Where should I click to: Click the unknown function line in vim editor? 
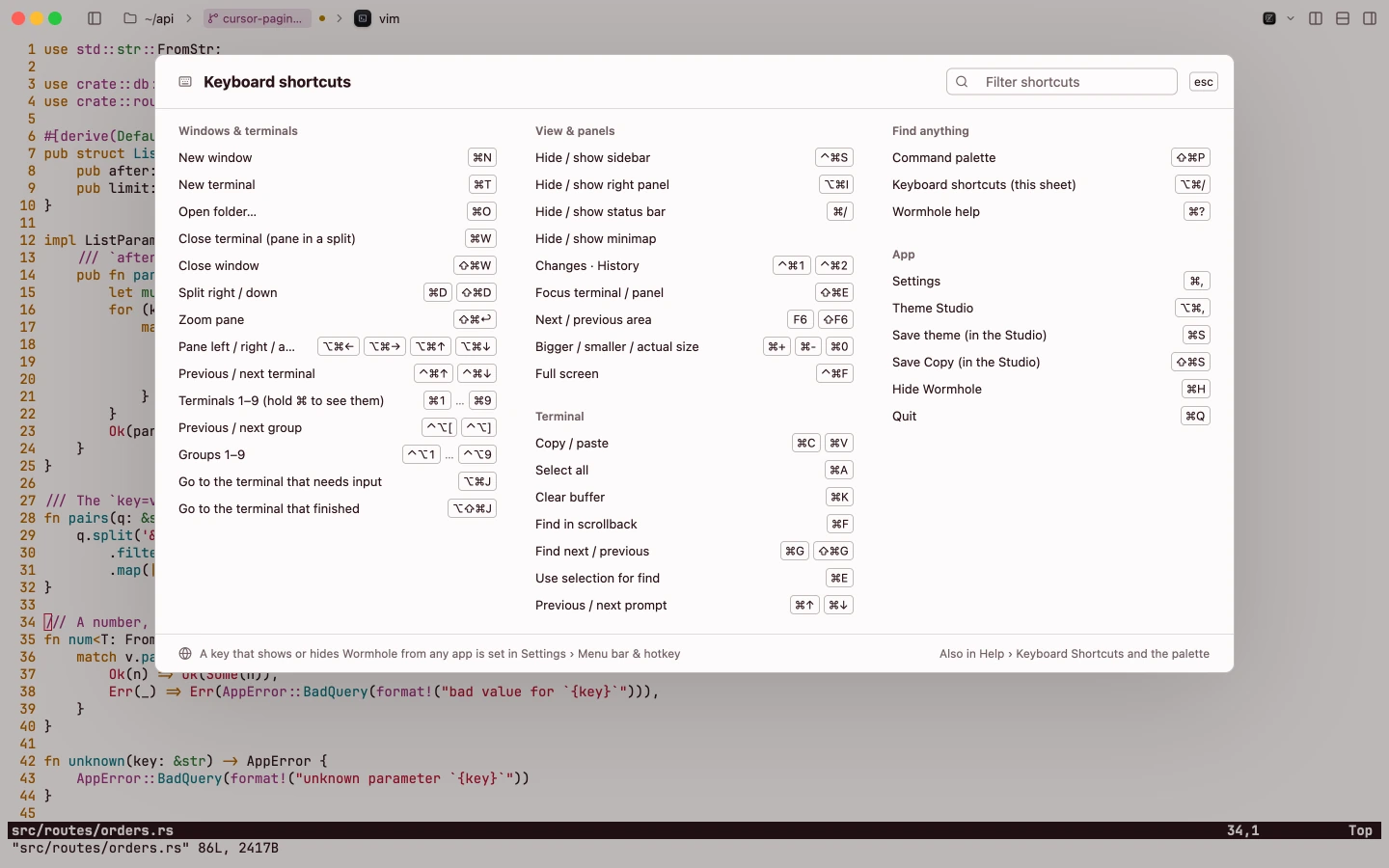coord(186,761)
